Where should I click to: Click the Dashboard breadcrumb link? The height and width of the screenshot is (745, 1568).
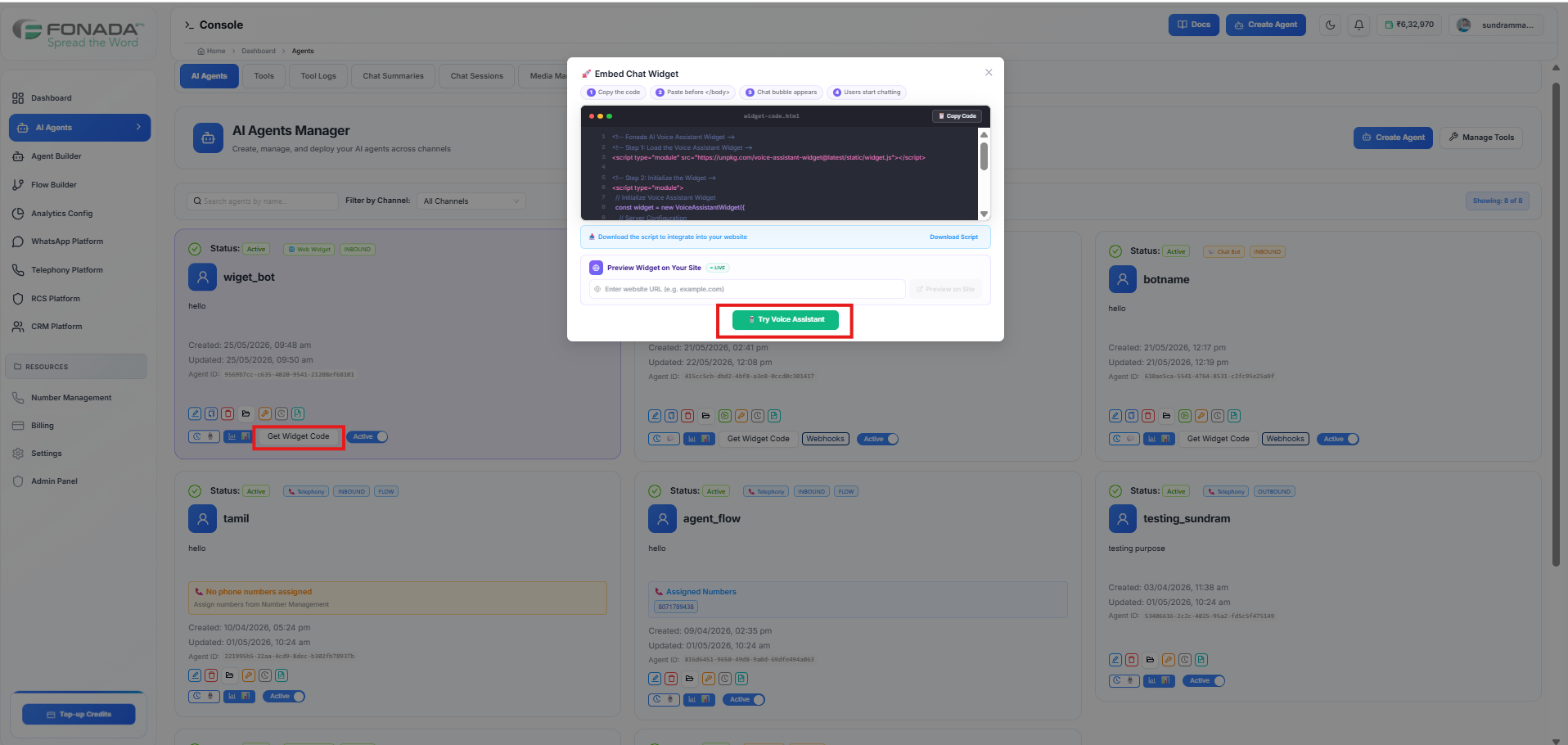tap(259, 51)
